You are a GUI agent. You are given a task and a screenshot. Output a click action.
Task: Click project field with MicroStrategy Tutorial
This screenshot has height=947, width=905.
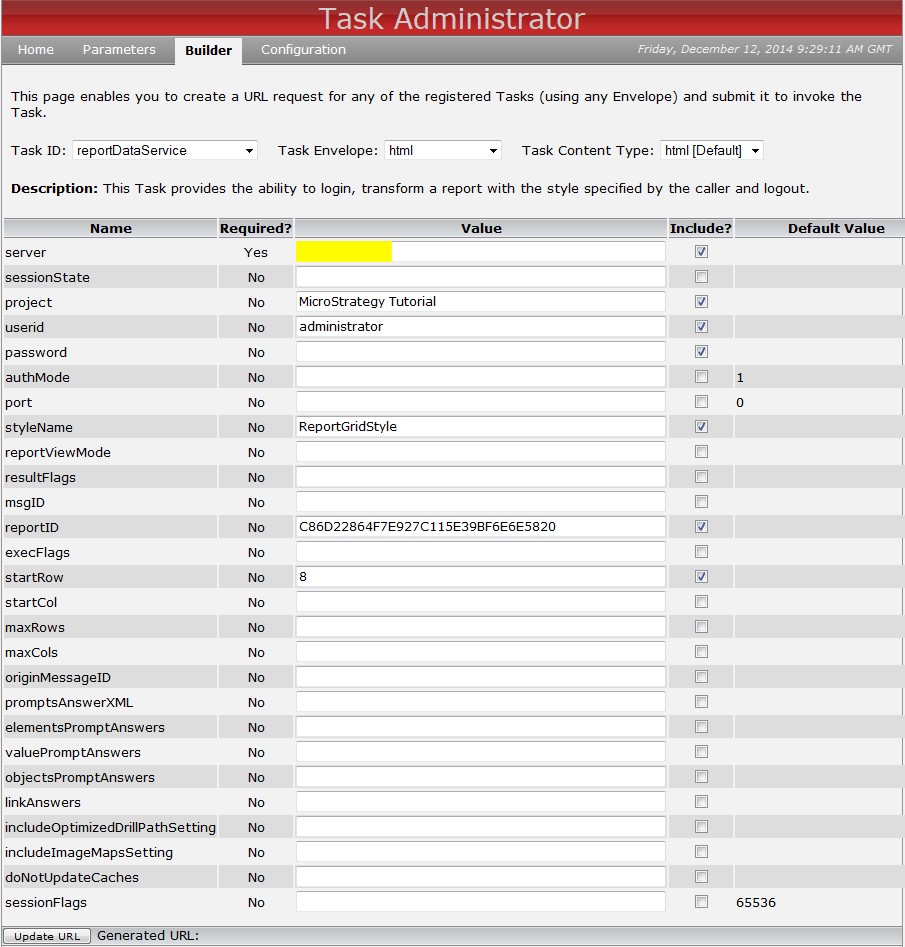(480, 302)
